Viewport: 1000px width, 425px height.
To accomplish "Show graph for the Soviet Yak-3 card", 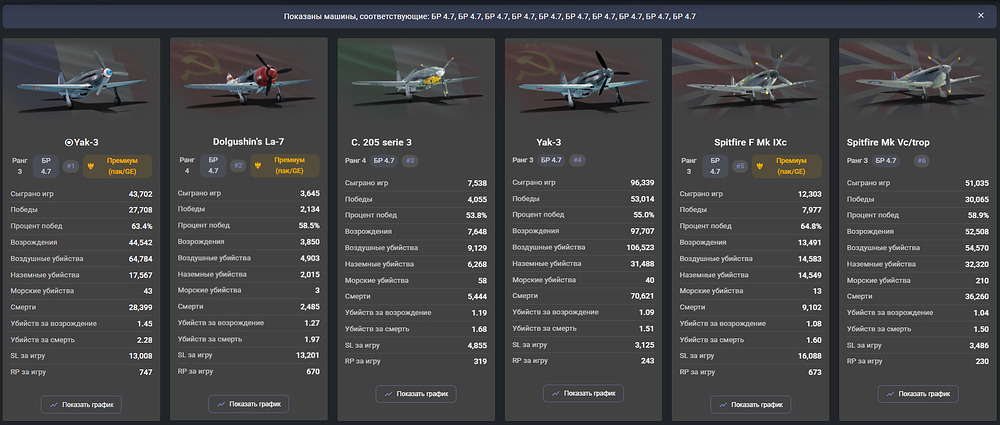I will [x=583, y=394].
